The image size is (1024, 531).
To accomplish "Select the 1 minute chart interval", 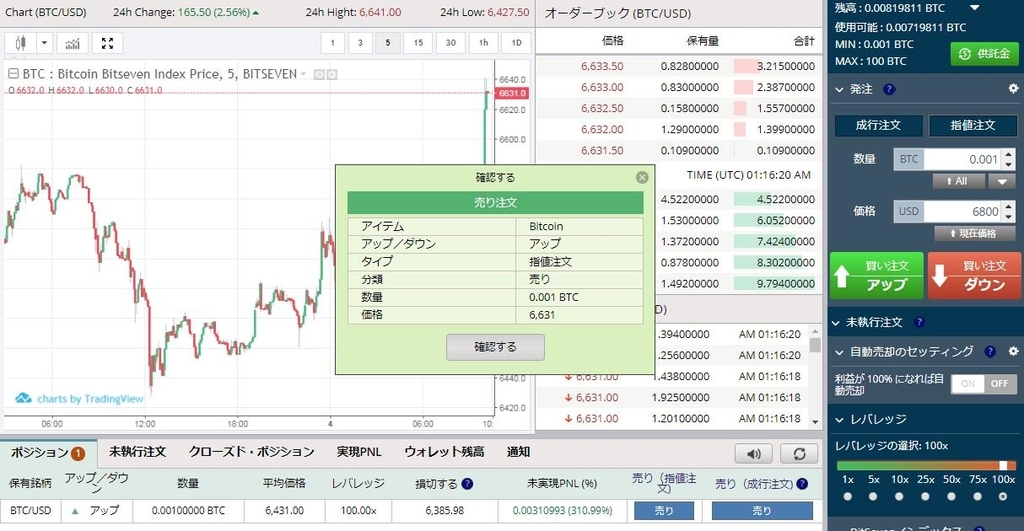I will (332, 43).
